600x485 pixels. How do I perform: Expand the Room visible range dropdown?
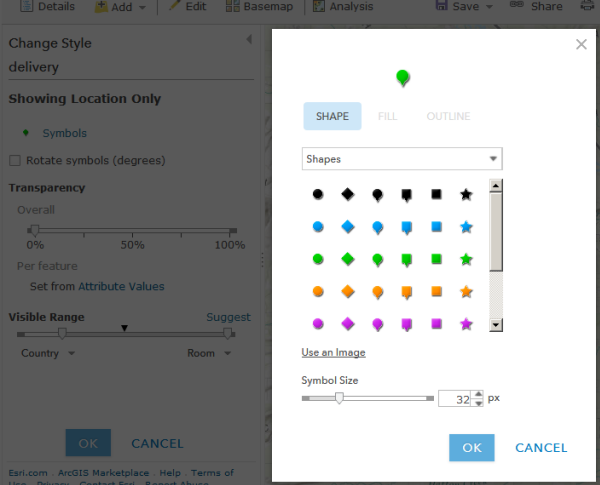tap(209, 353)
